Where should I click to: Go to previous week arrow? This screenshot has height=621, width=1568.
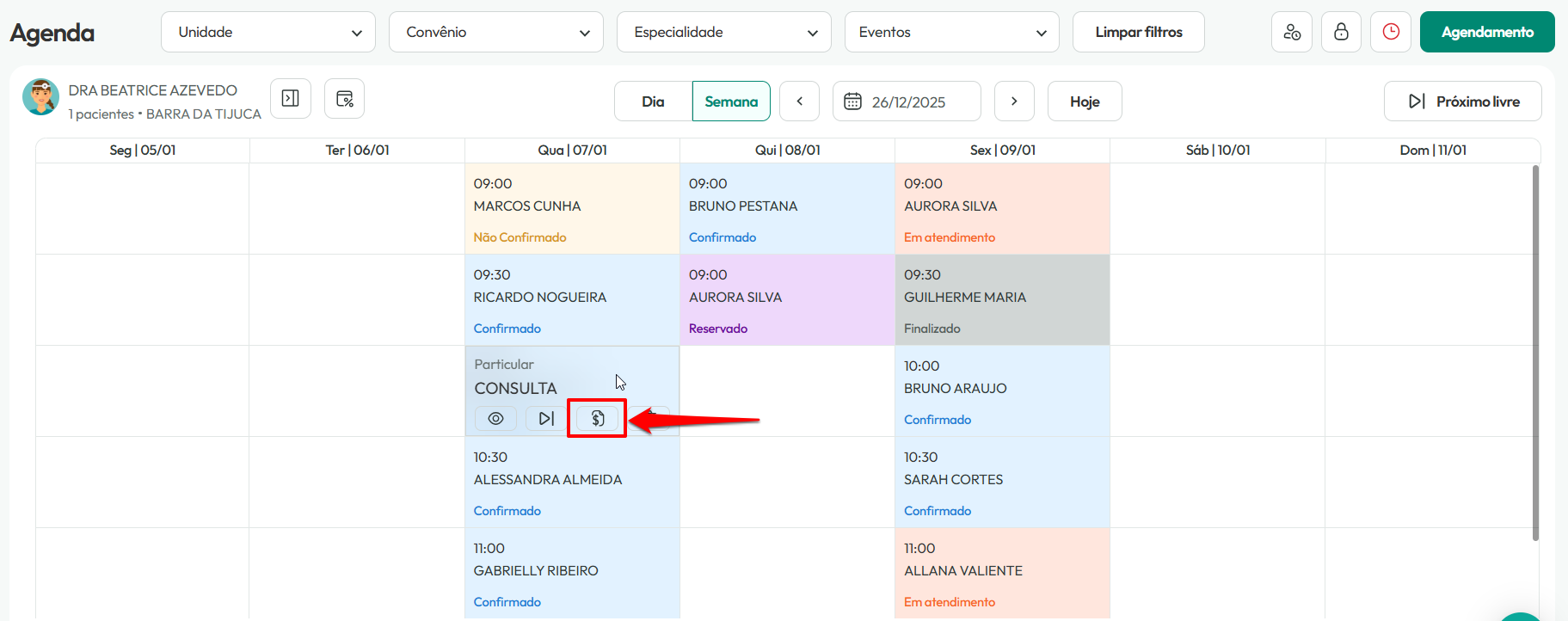tap(800, 101)
